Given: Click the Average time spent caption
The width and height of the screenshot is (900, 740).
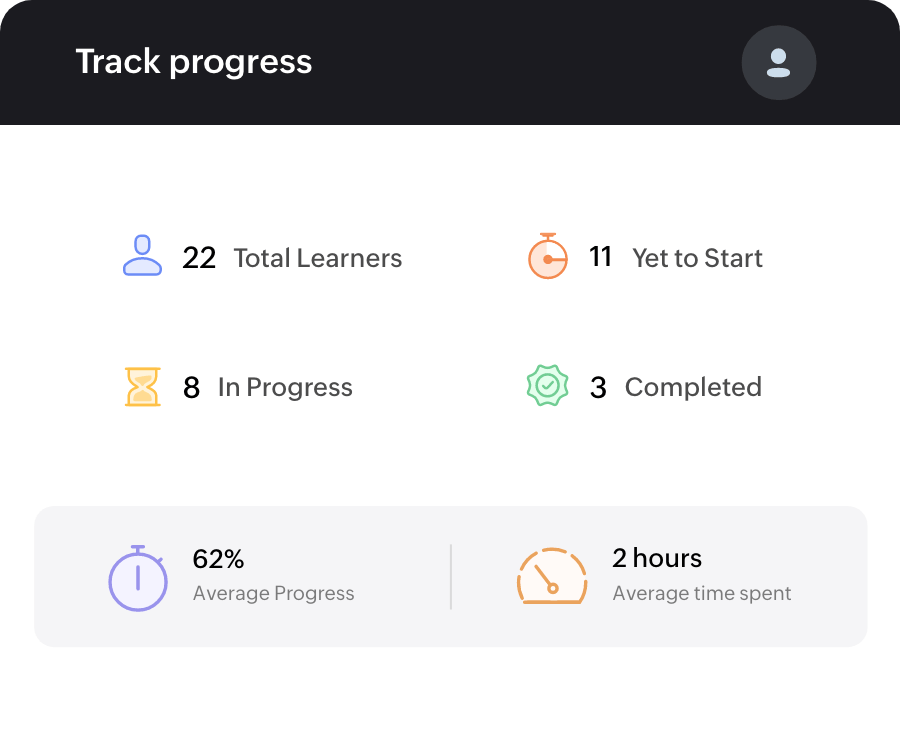Looking at the screenshot, I should point(701,593).
